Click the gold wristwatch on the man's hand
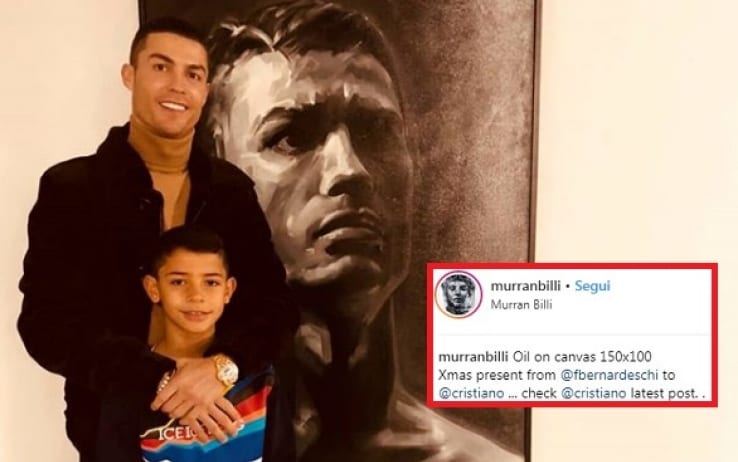This screenshot has height=462, width=738. pyautogui.click(x=225, y=371)
